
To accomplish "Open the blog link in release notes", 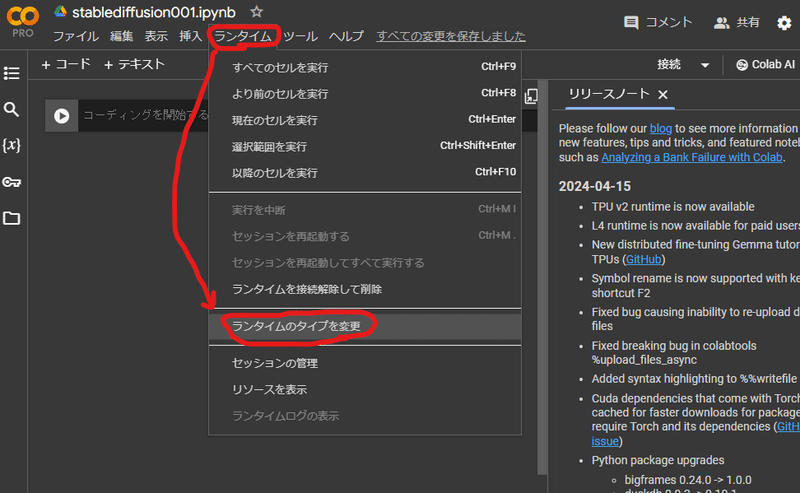I will point(661,129).
